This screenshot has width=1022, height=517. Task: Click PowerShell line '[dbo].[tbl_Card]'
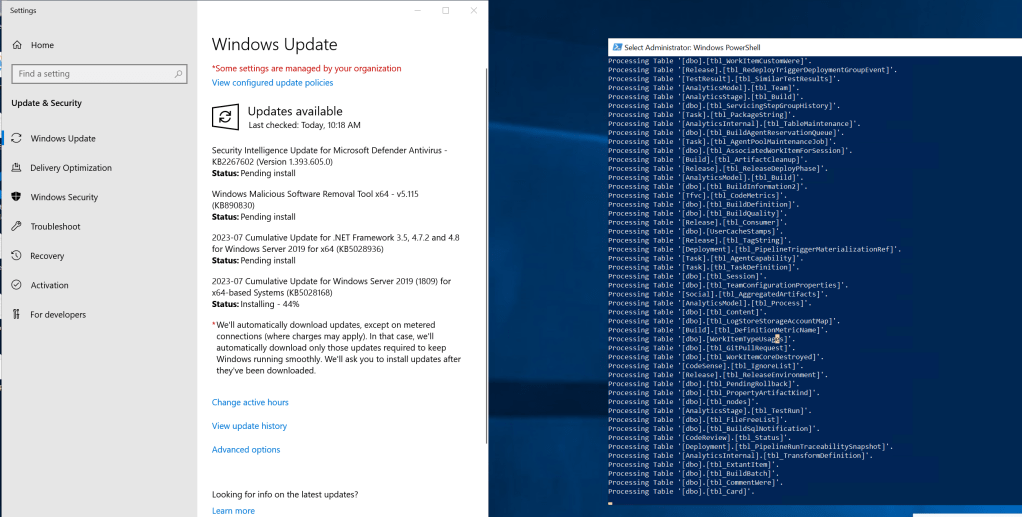pos(680,492)
